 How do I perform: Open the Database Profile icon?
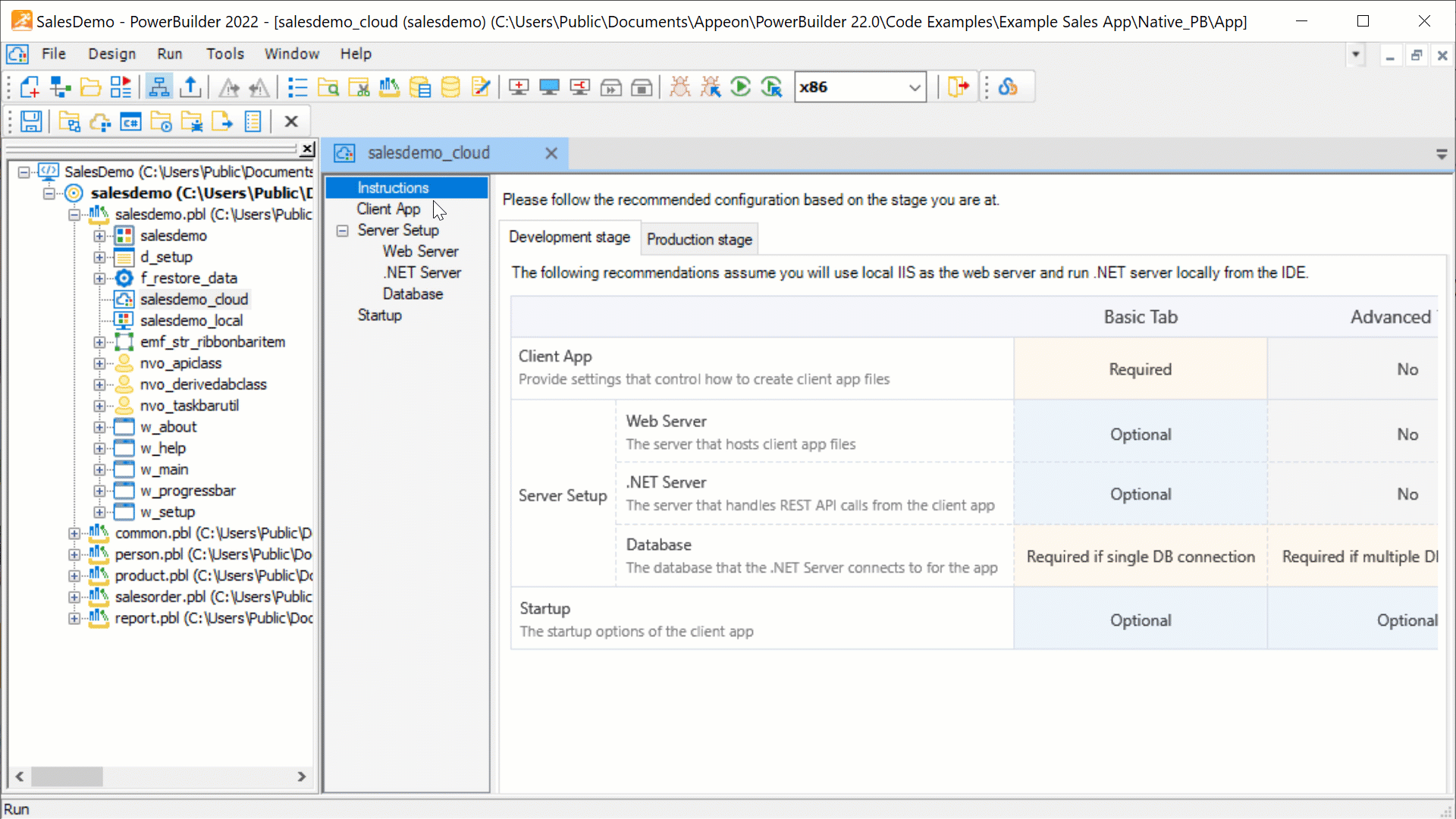419,87
